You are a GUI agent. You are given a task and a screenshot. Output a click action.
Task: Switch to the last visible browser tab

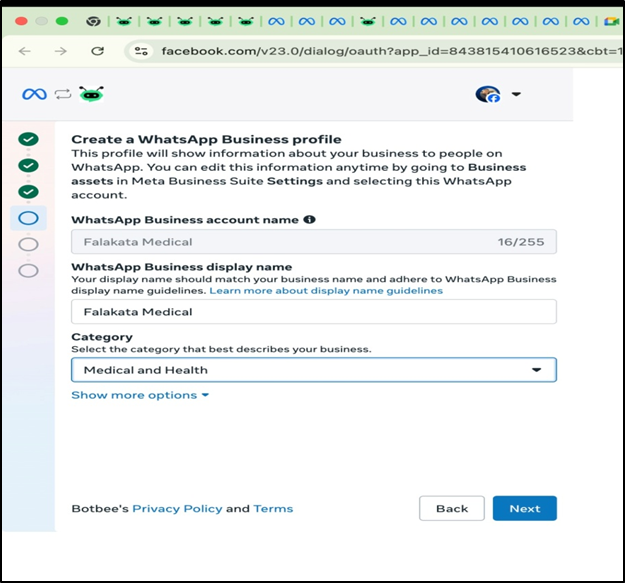[611, 20]
